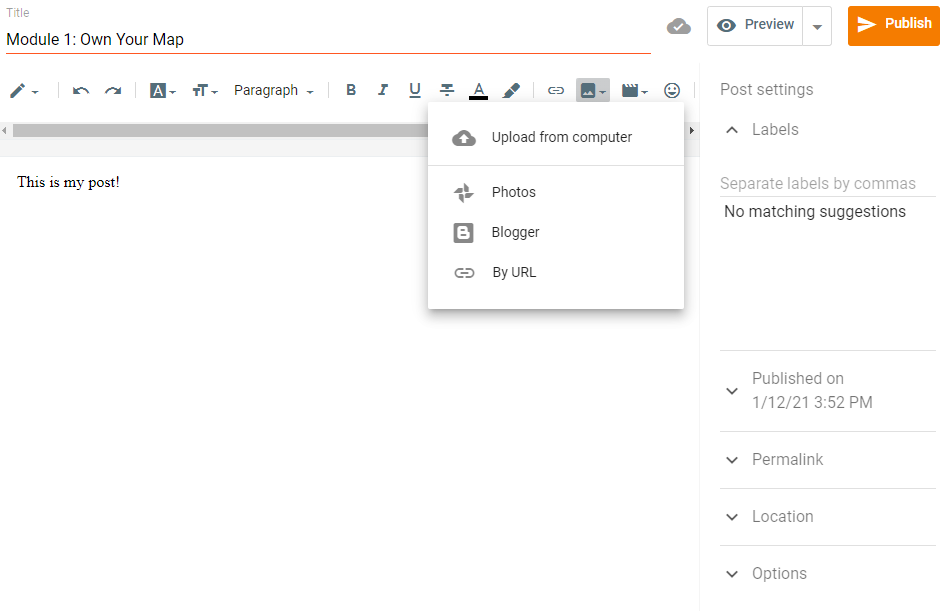Click the insert link icon

click(x=556, y=91)
